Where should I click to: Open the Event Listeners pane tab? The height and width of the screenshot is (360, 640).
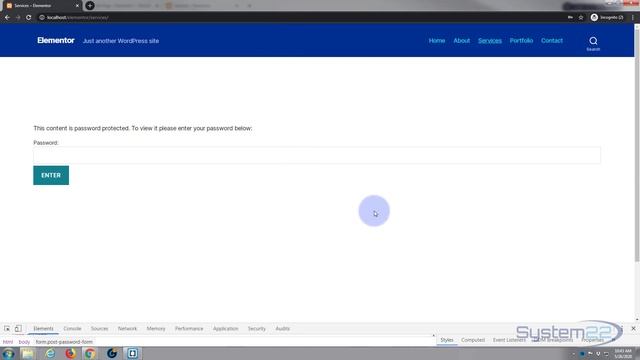click(509, 340)
